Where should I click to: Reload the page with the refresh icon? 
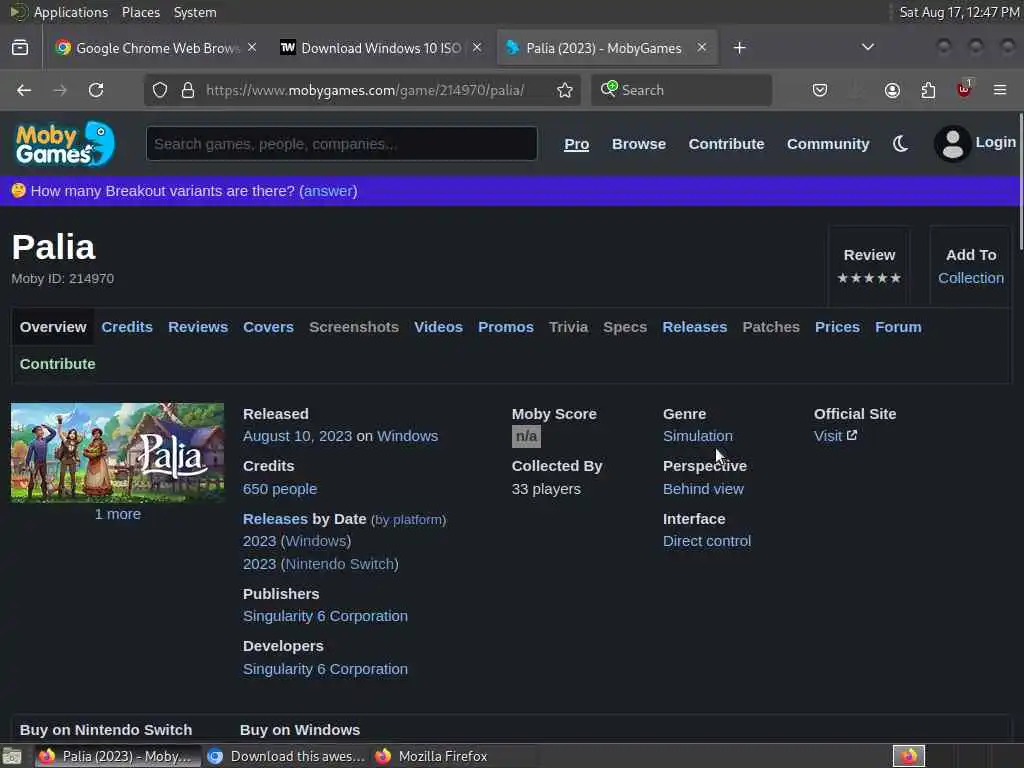point(96,90)
